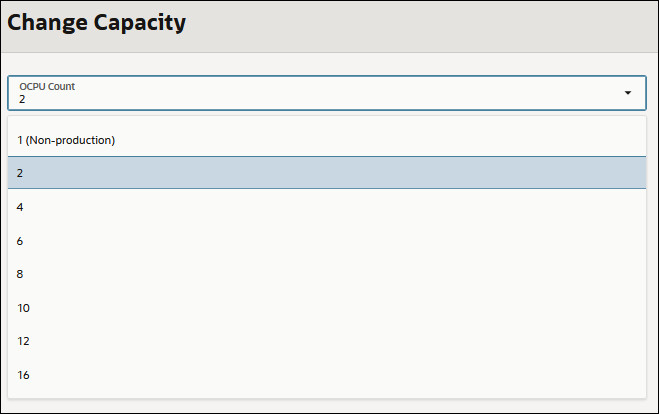Screen dimensions: 659x414
Task: Select the 1 (Non-production) option
Action: [x=66, y=140]
